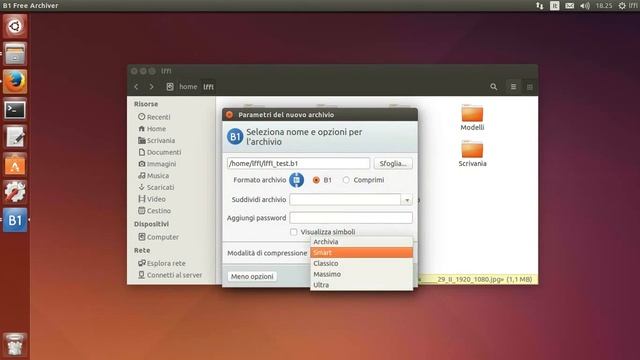Screen dimensions: 640x360
Task: Open the keyboard layout indicator
Action: (x=554, y=5)
